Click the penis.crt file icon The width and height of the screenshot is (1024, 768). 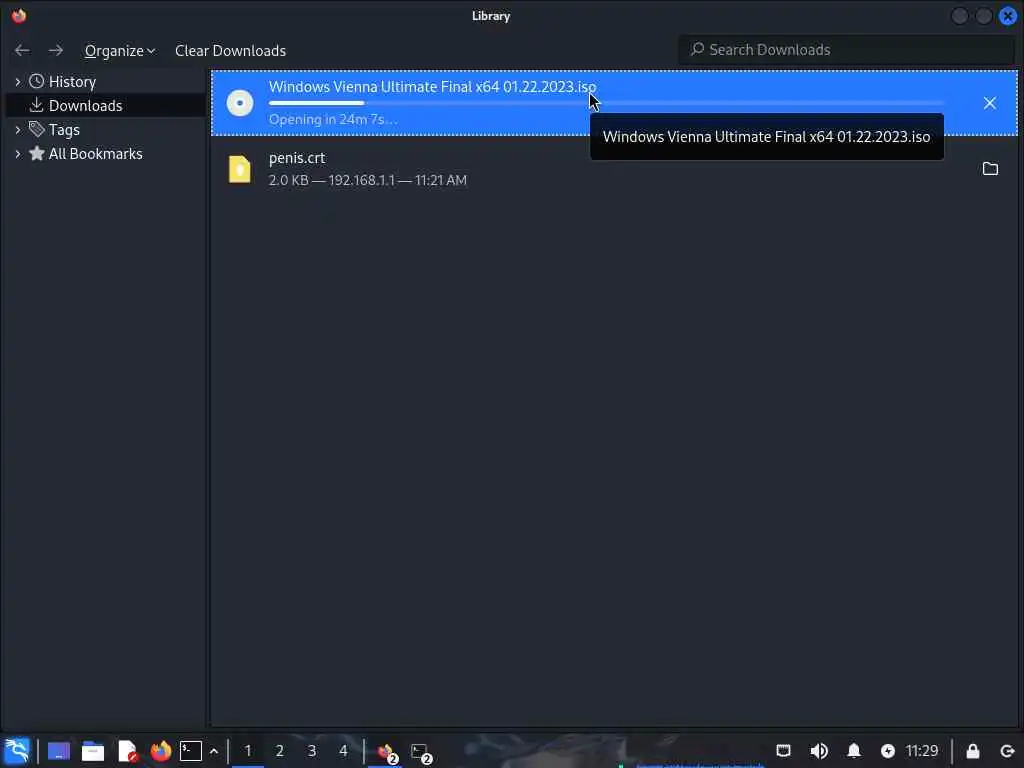pyautogui.click(x=240, y=169)
